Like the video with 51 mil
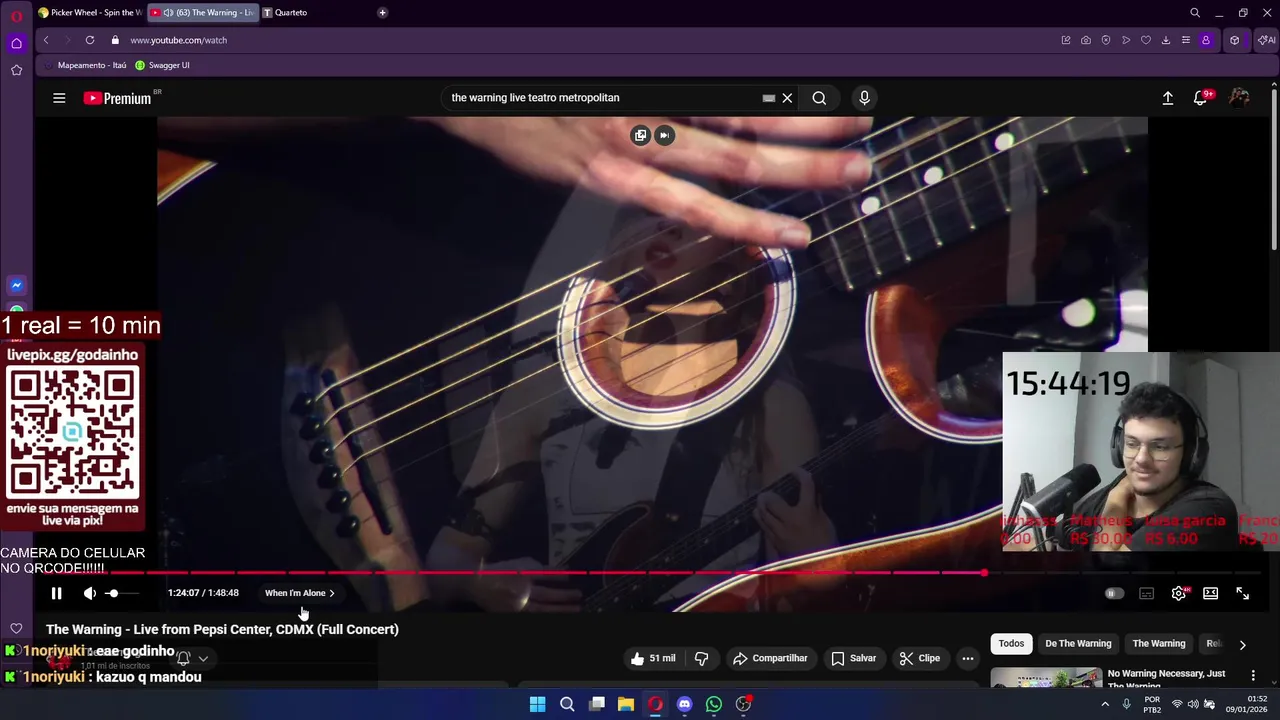The image size is (1280, 720). click(x=652, y=658)
